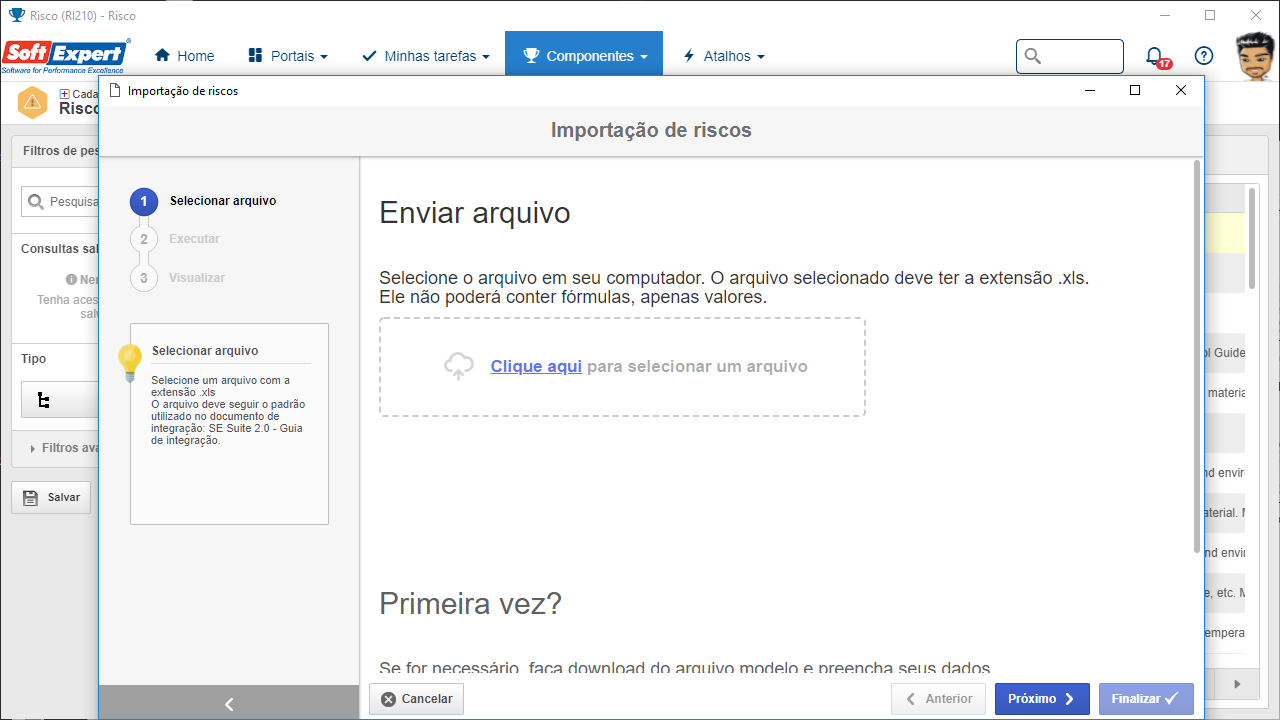Minimize the main Risco window
Viewport: 1280px width, 720px height.
pos(1164,15)
